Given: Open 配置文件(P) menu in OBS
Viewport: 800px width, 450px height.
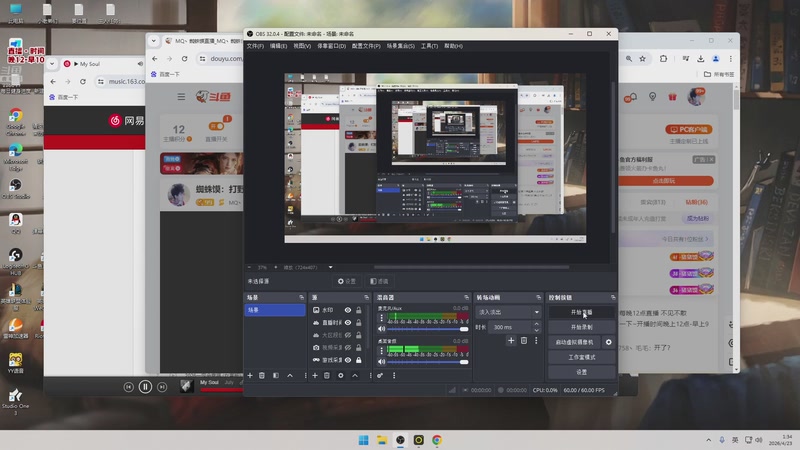Looking at the screenshot, I should 366,46.
